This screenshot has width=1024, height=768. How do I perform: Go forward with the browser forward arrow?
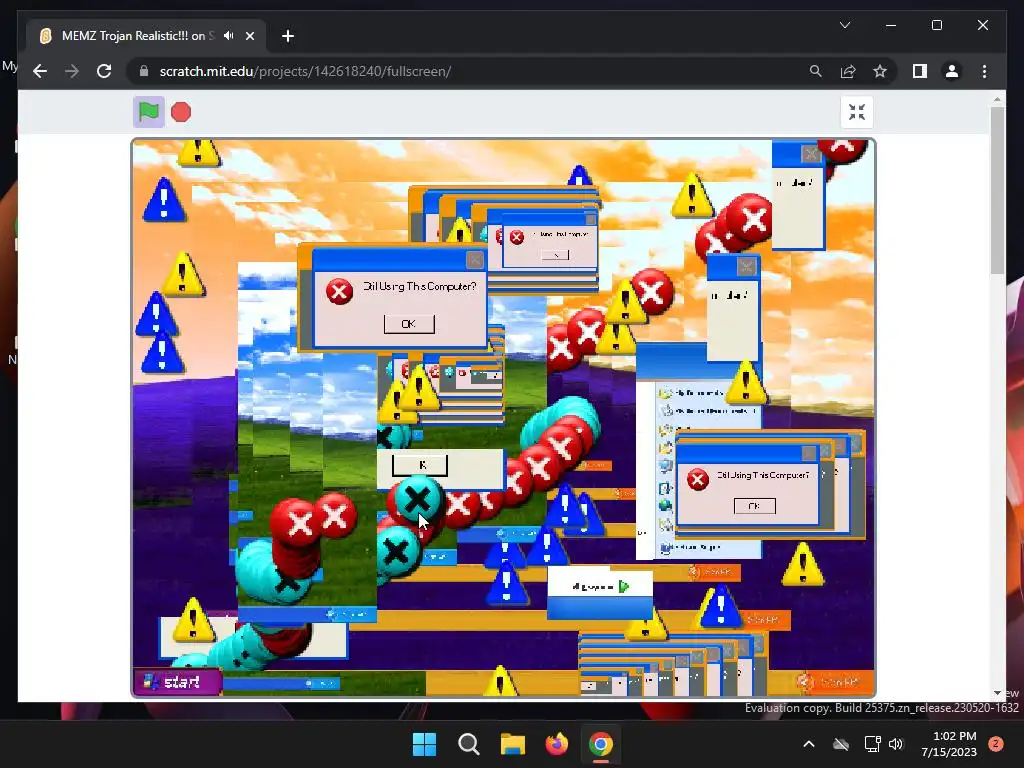72,71
